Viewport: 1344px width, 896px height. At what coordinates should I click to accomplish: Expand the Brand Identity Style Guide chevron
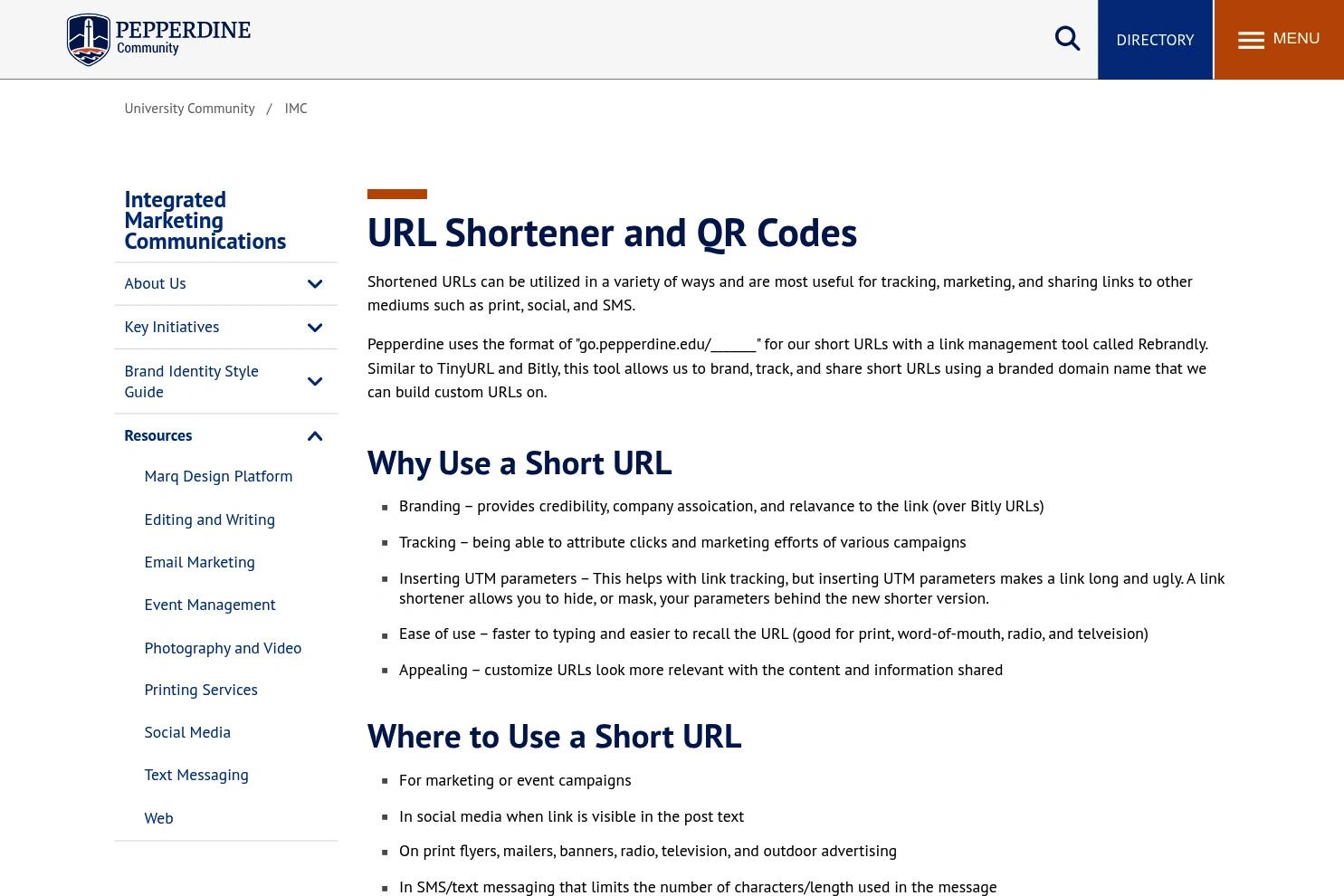click(x=315, y=382)
